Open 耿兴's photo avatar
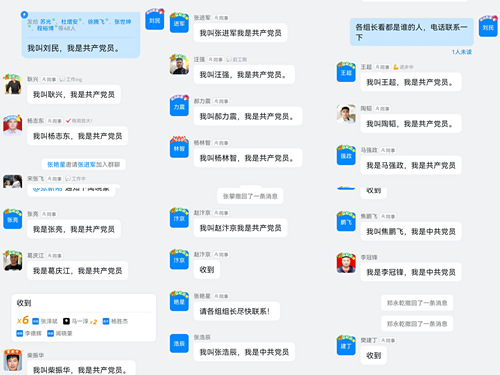The height and width of the screenshot is (375, 500). coord(13,84)
